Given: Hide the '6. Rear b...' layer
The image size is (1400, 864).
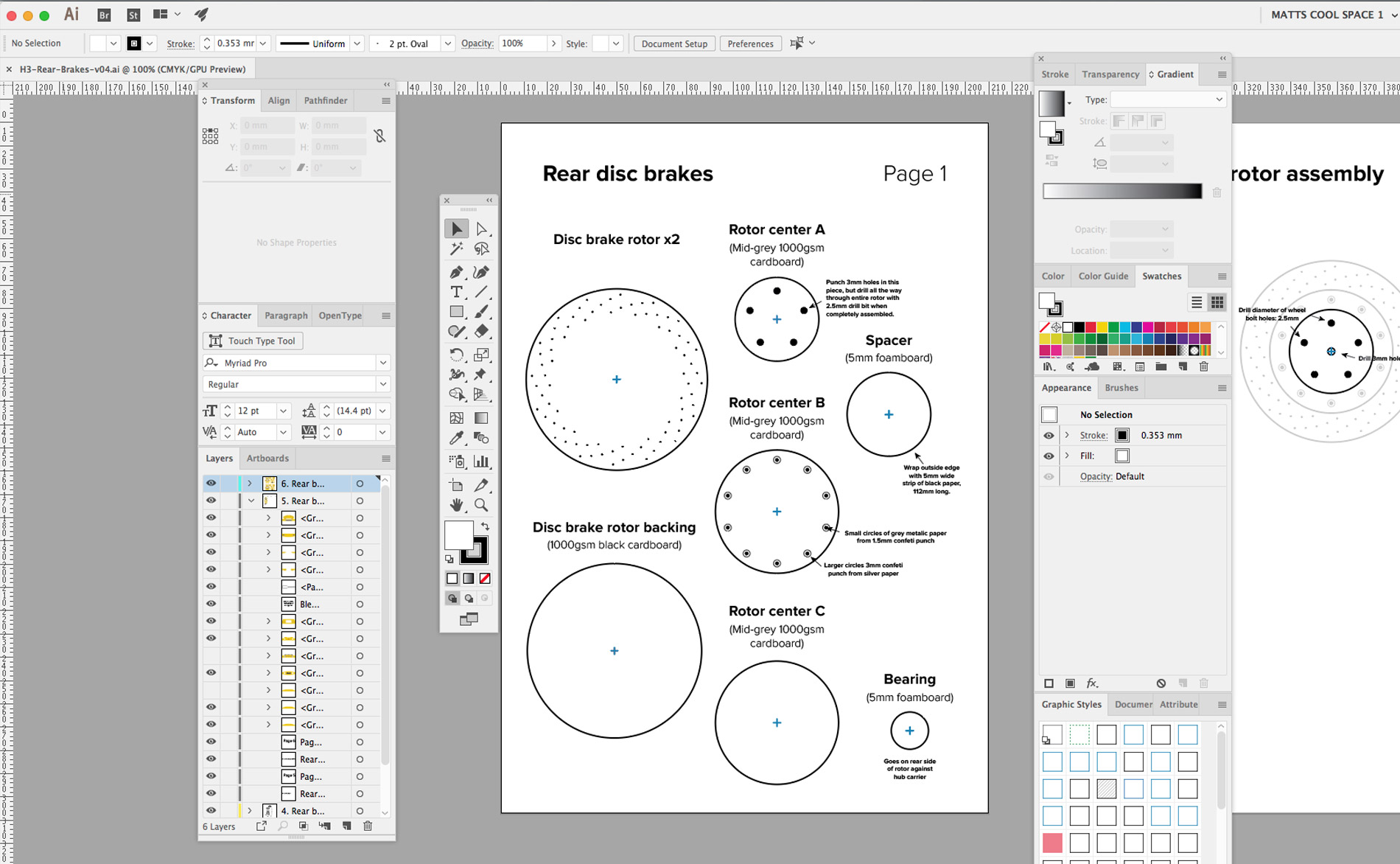Looking at the screenshot, I should coord(211,484).
